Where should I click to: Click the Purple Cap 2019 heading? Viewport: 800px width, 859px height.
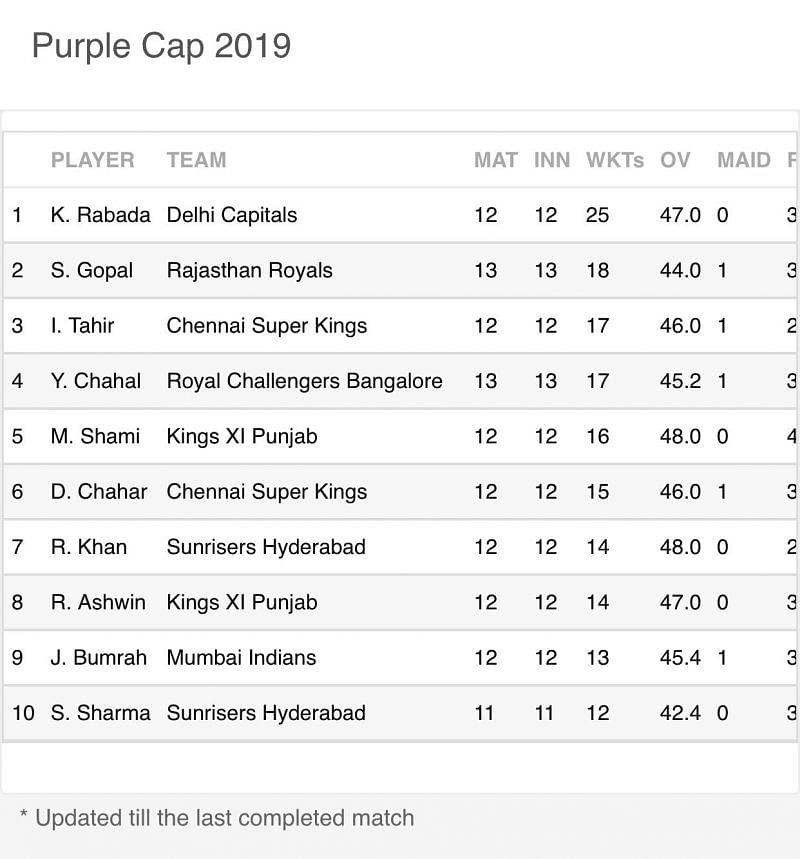(161, 45)
